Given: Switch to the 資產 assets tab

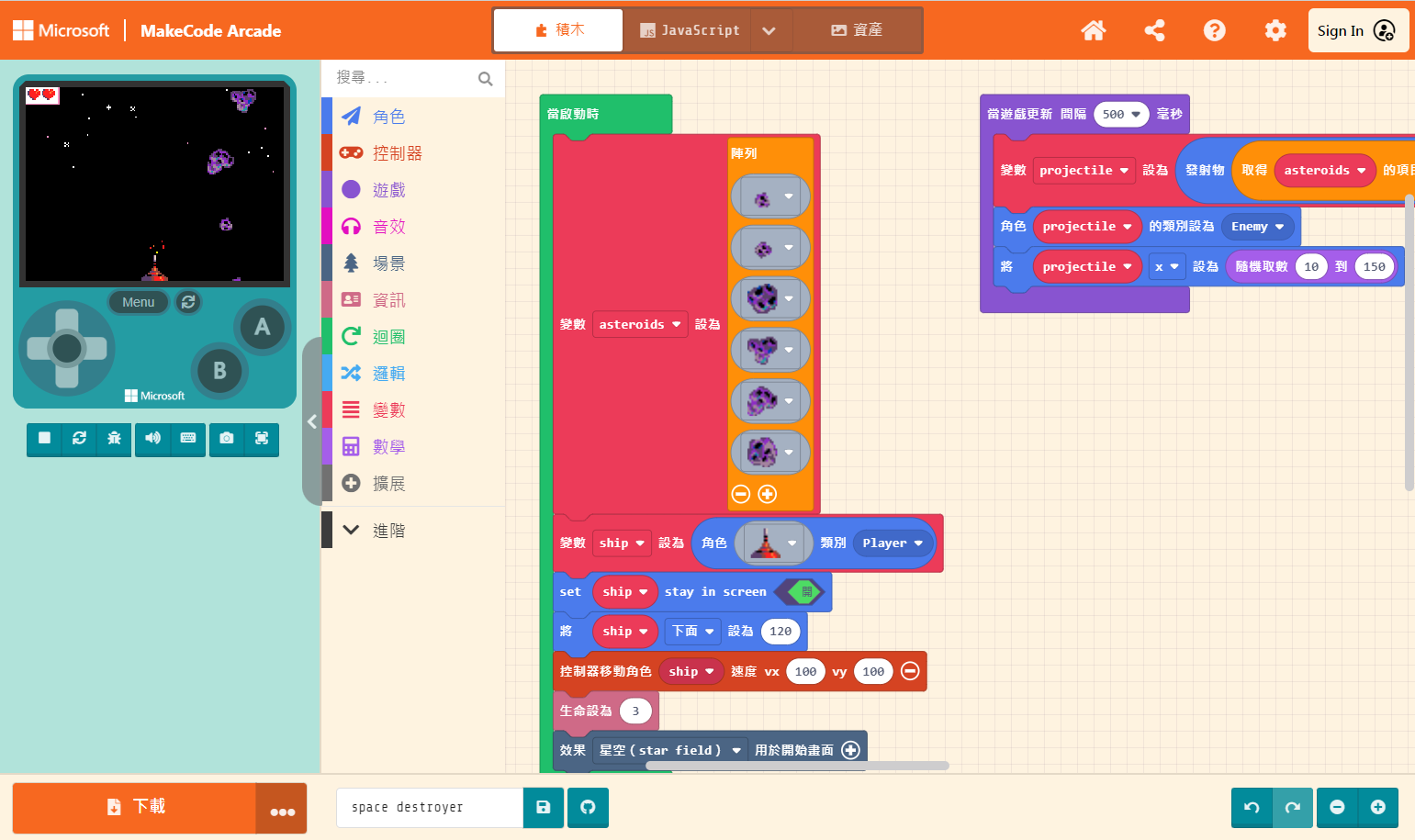Looking at the screenshot, I should coord(858,29).
